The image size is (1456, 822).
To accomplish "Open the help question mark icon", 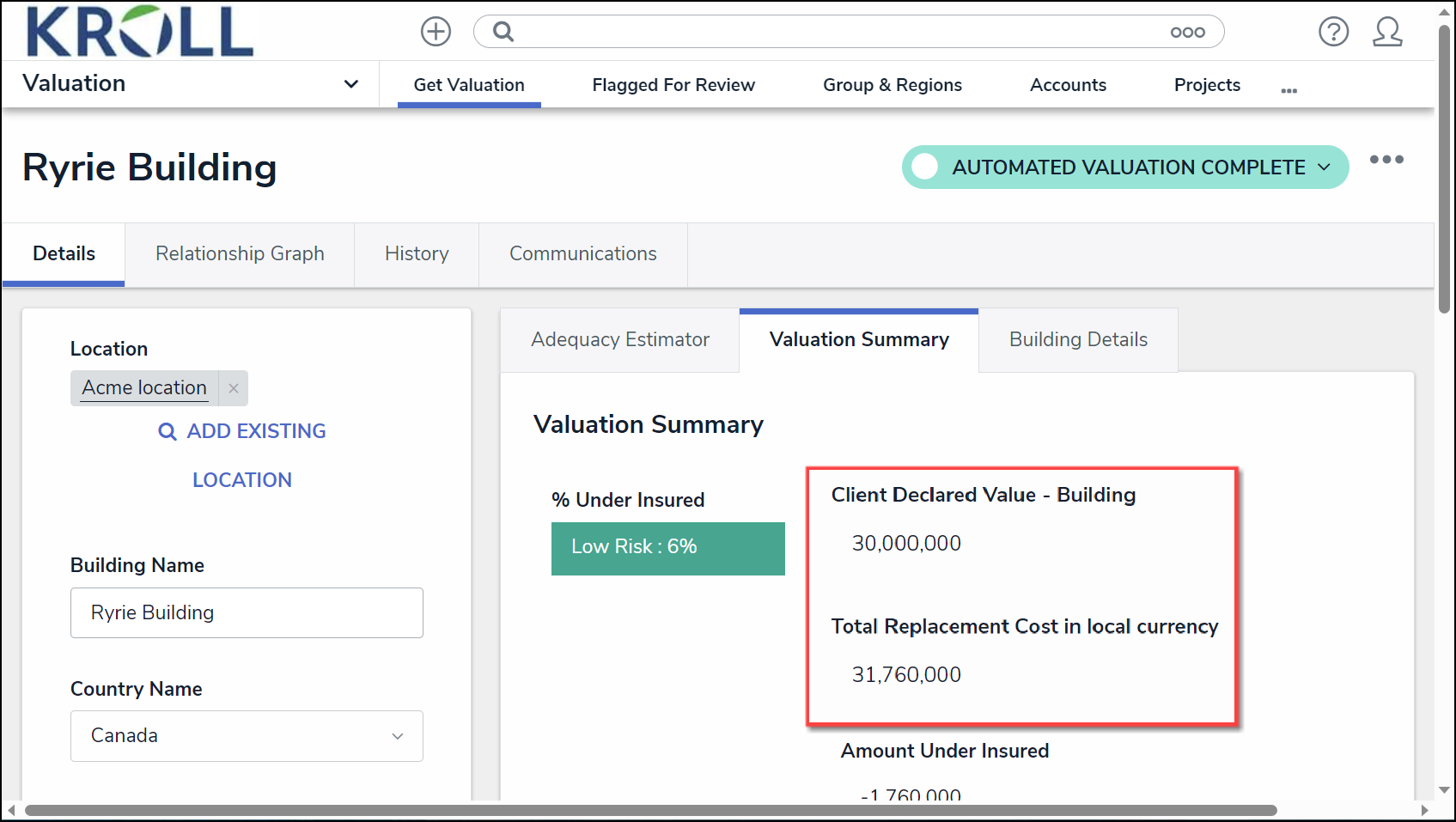I will click(1333, 32).
